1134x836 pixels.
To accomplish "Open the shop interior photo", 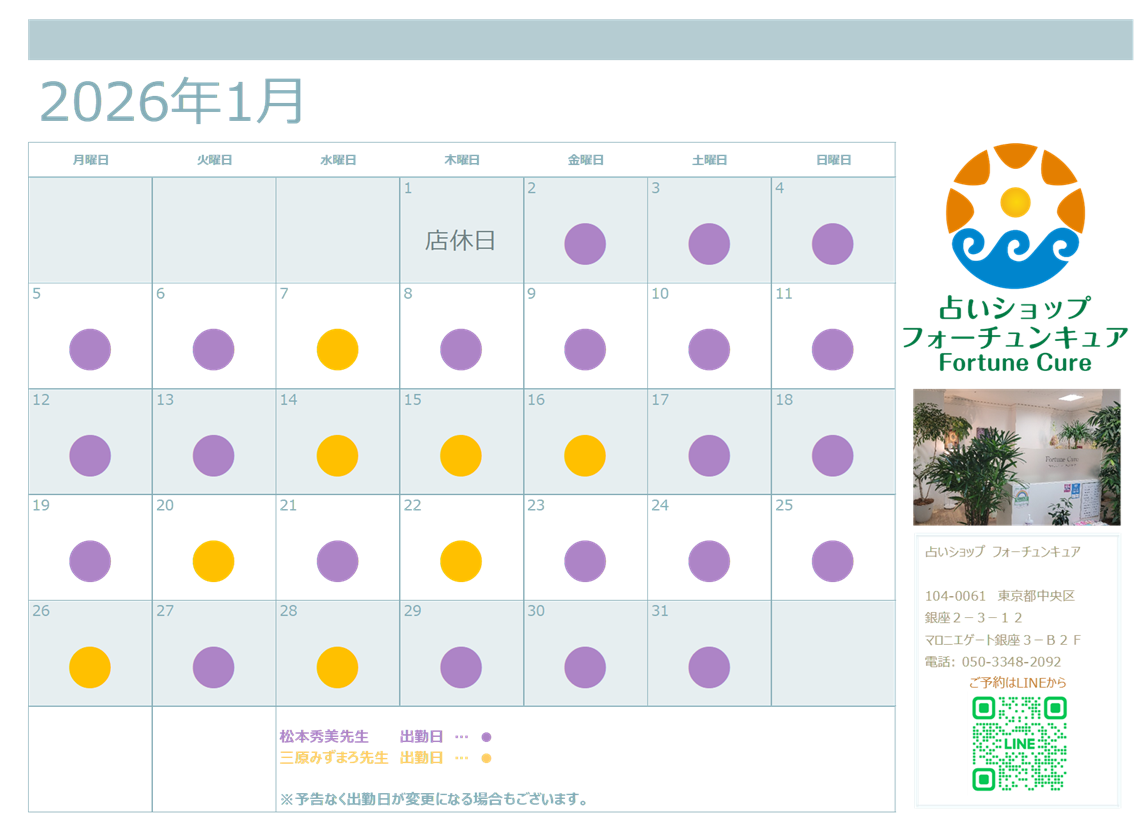I will (x=1016, y=457).
